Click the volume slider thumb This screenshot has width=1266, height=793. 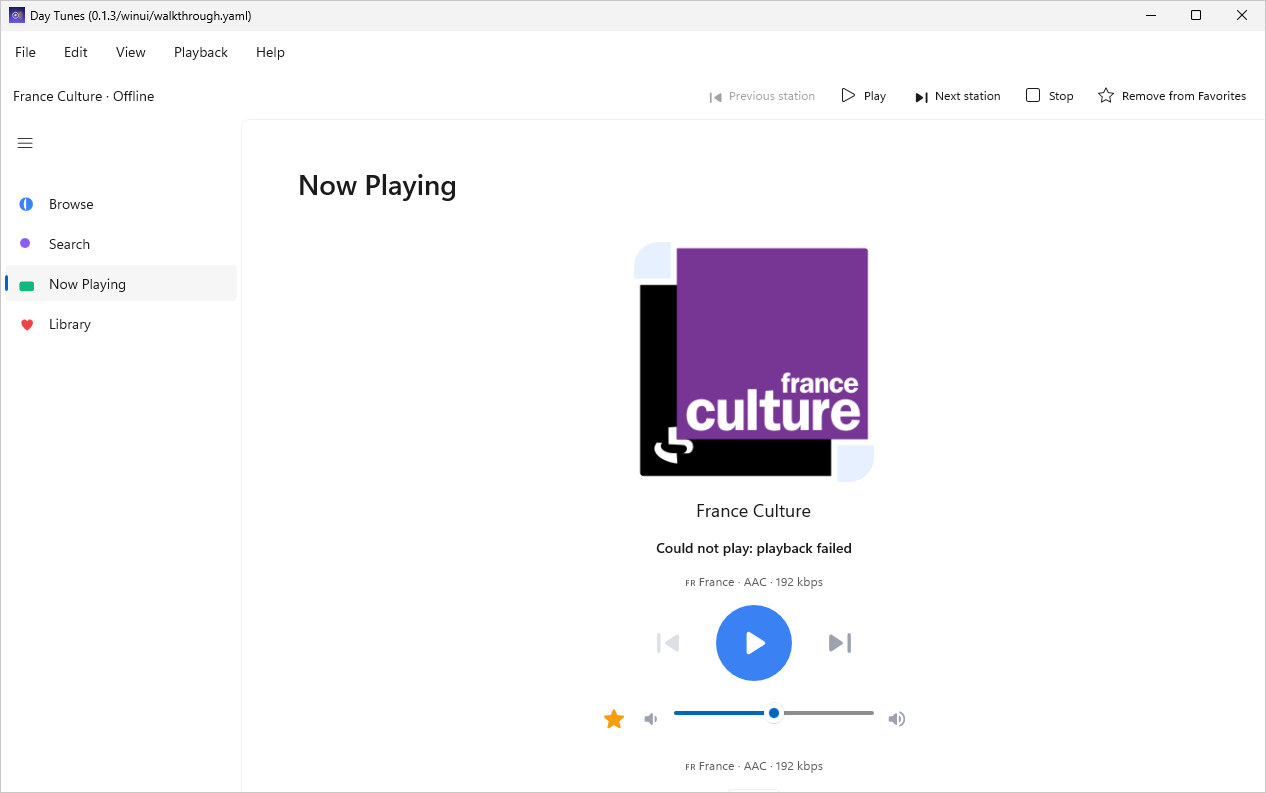774,713
